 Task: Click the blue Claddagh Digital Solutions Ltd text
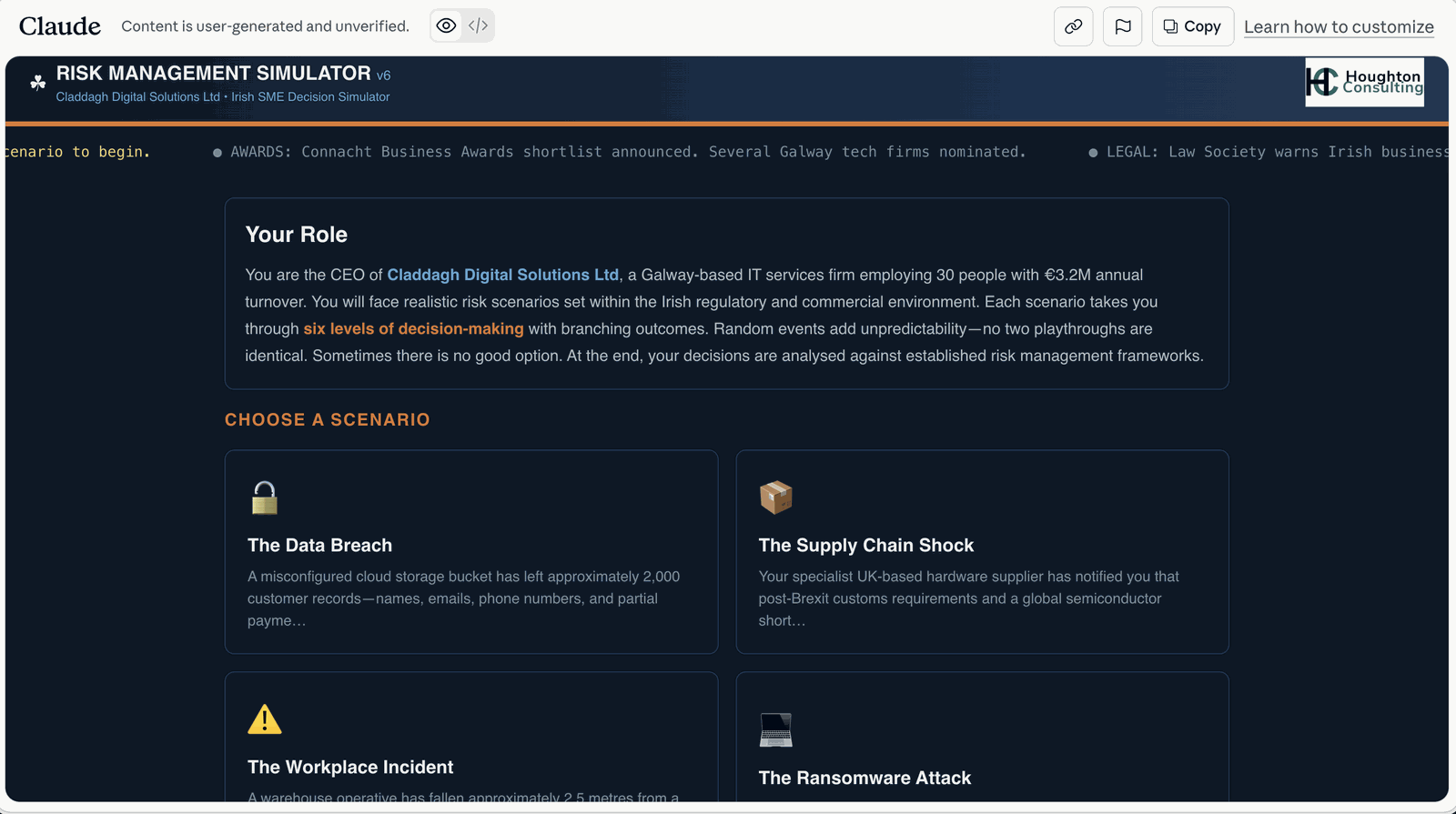[503, 275]
